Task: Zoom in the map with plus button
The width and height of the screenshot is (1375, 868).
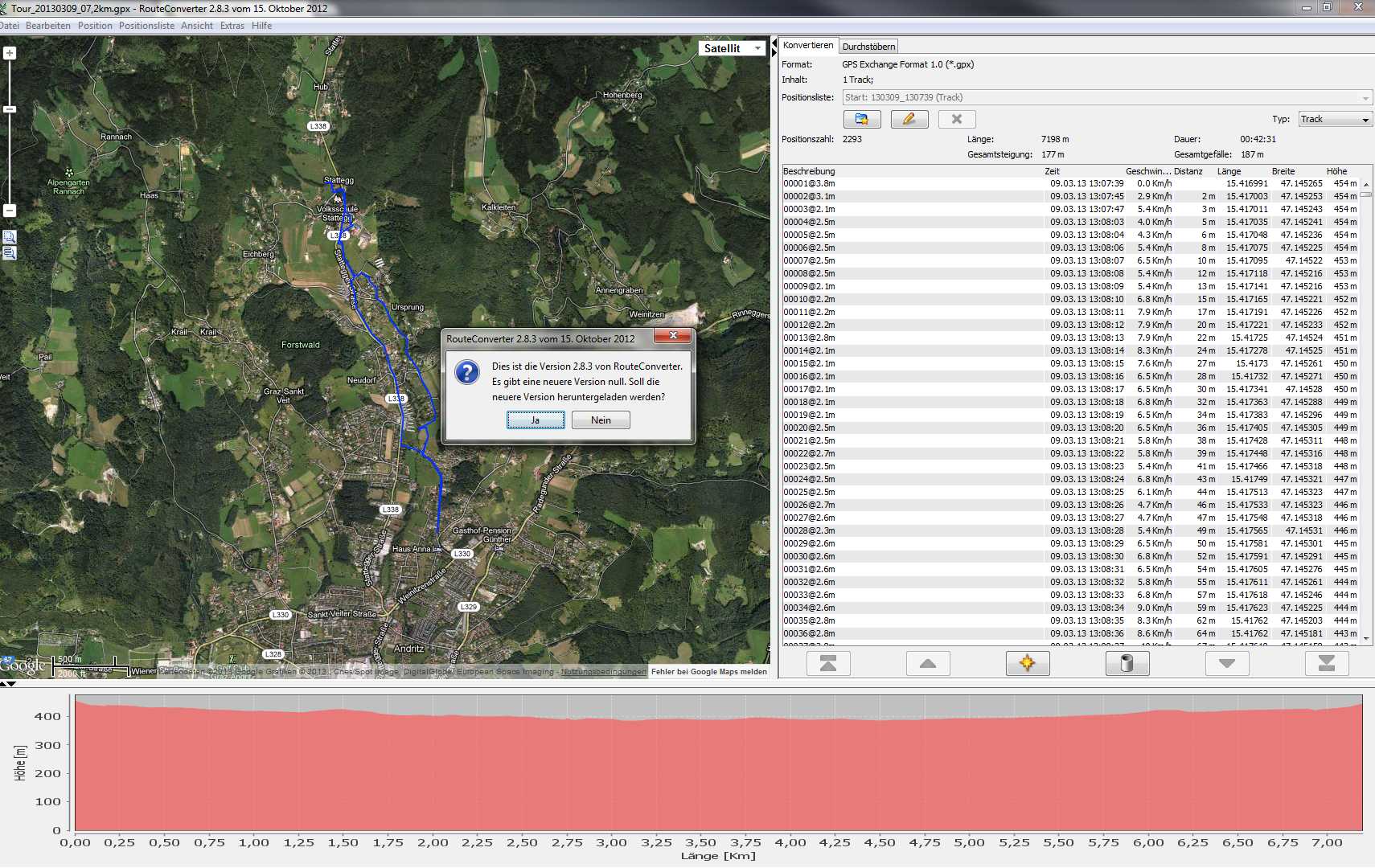Action: (x=10, y=53)
